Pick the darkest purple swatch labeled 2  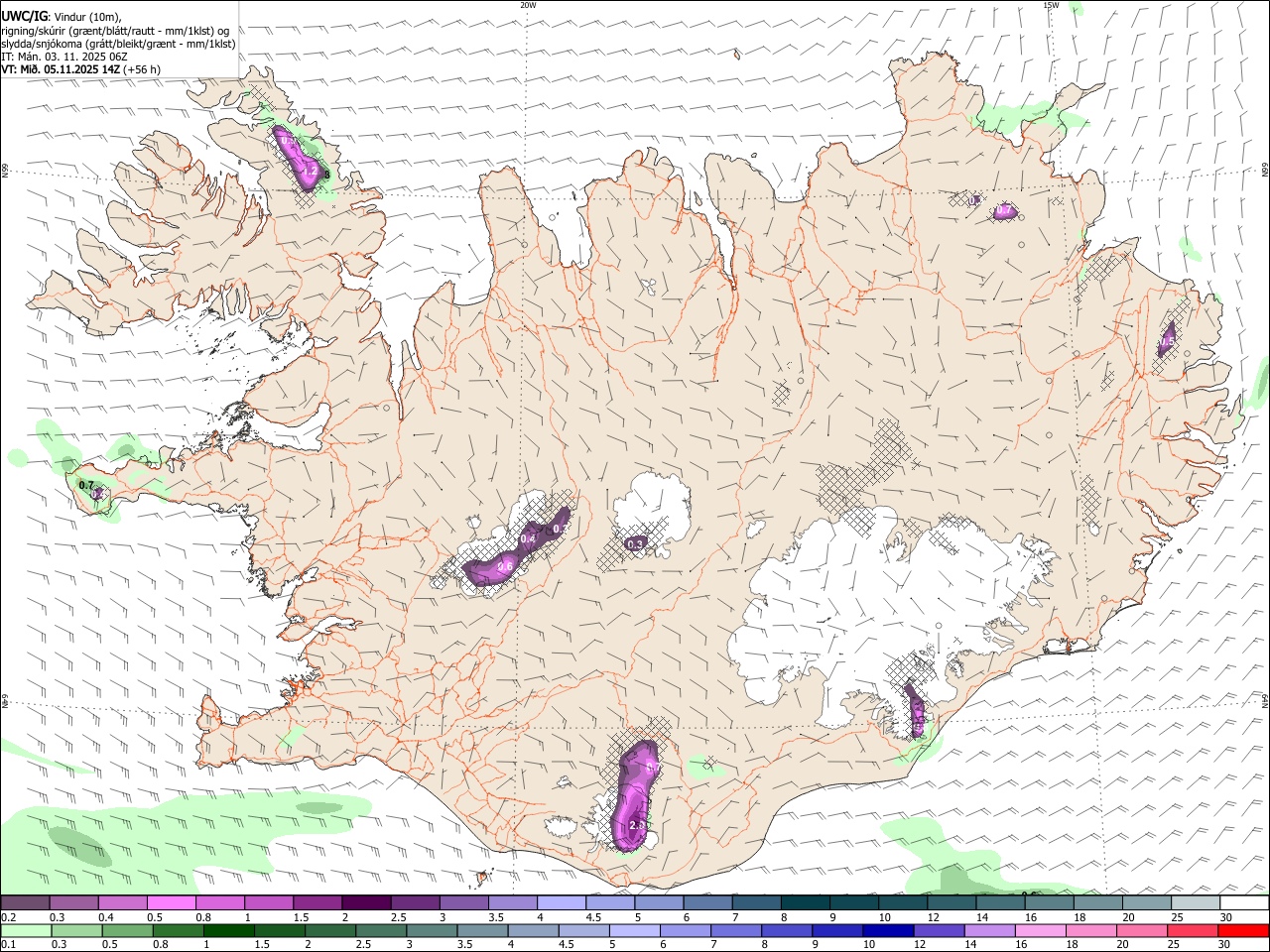coord(365,902)
